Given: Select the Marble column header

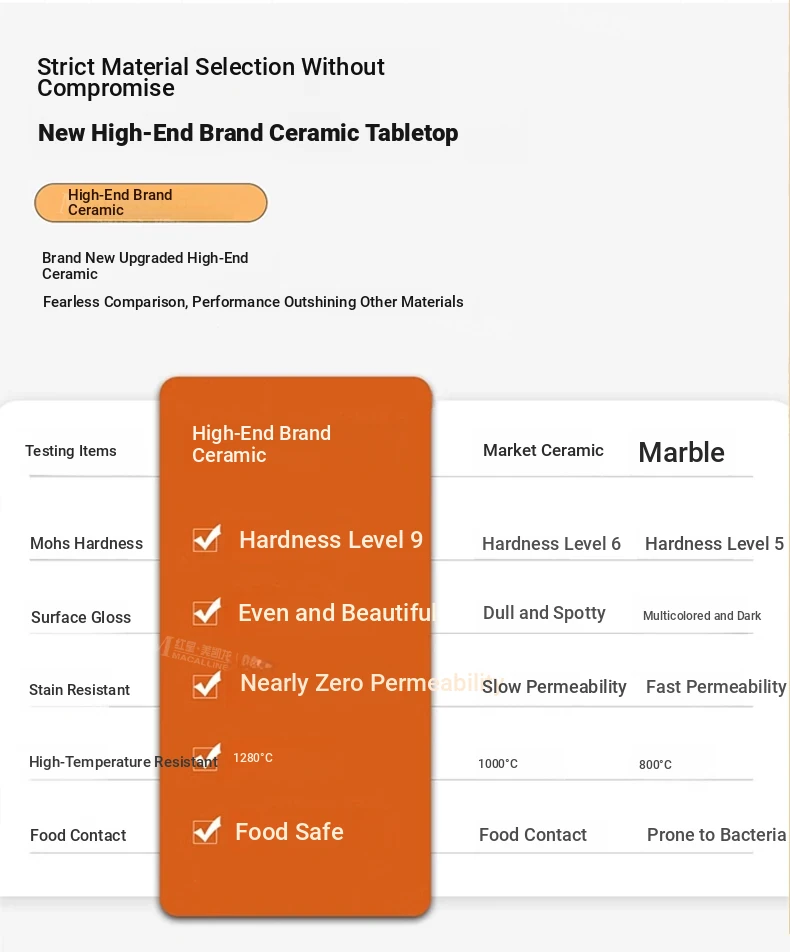Looking at the screenshot, I should pos(681,452).
